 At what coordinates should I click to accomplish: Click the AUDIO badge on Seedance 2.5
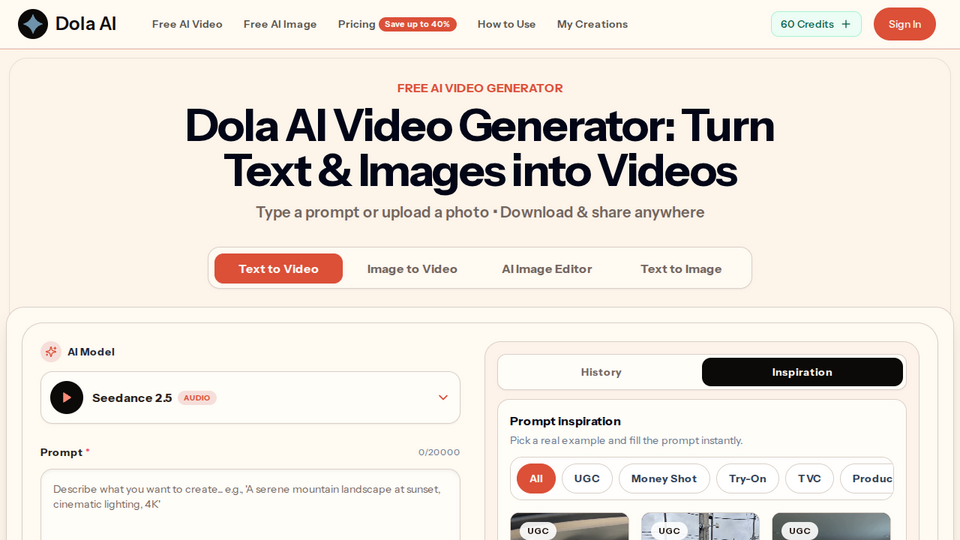197,398
